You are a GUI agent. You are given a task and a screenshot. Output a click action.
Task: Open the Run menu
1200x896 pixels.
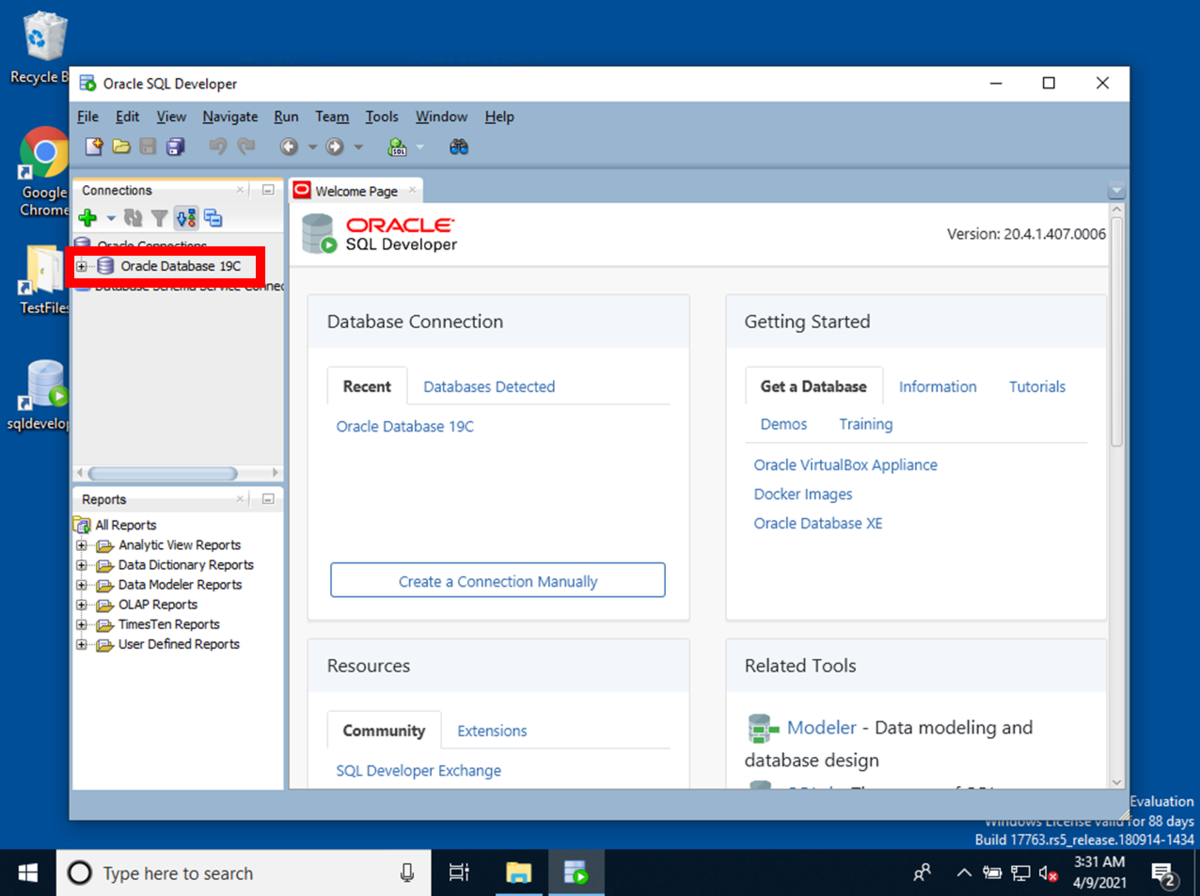click(286, 117)
